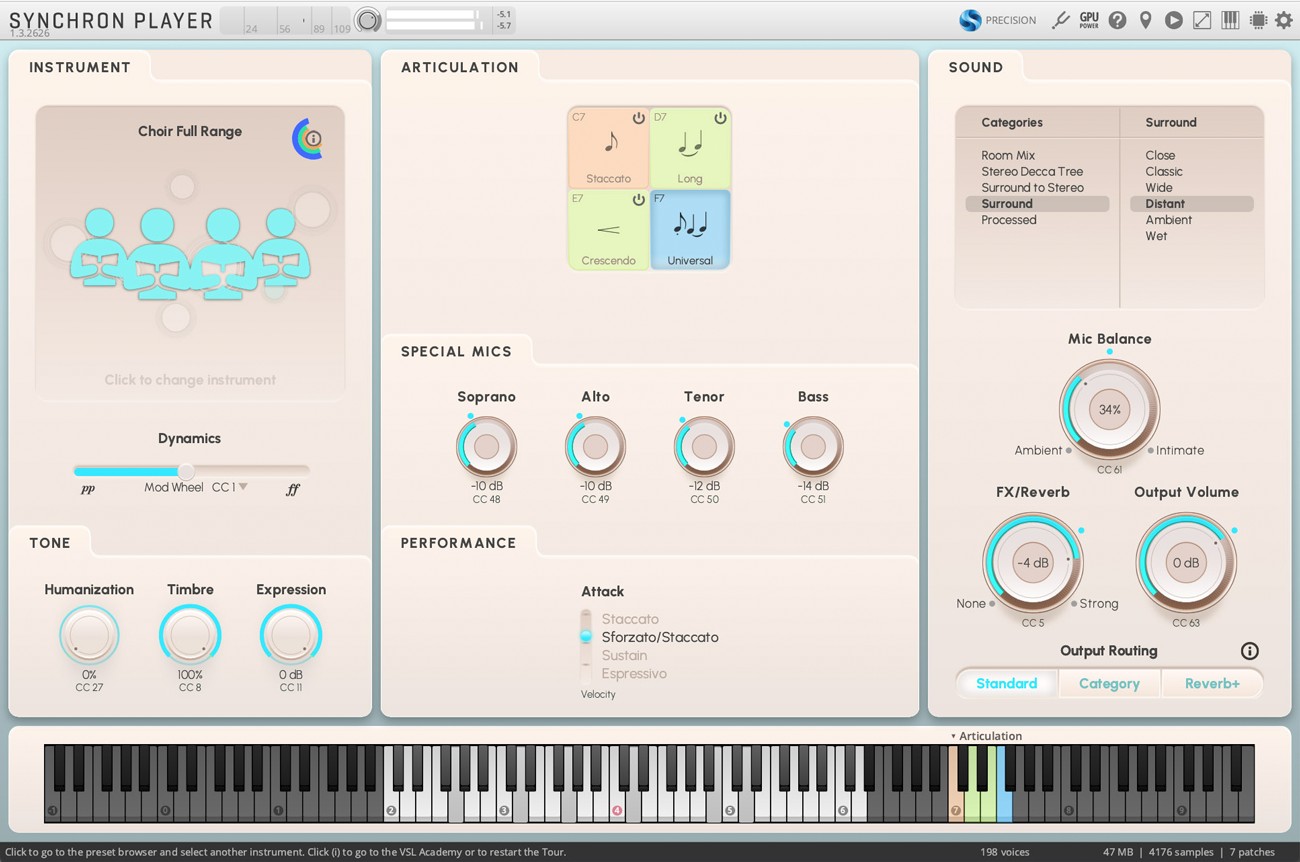Open GPU Power options
The image size is (1300, 862).
(1089, 19)
